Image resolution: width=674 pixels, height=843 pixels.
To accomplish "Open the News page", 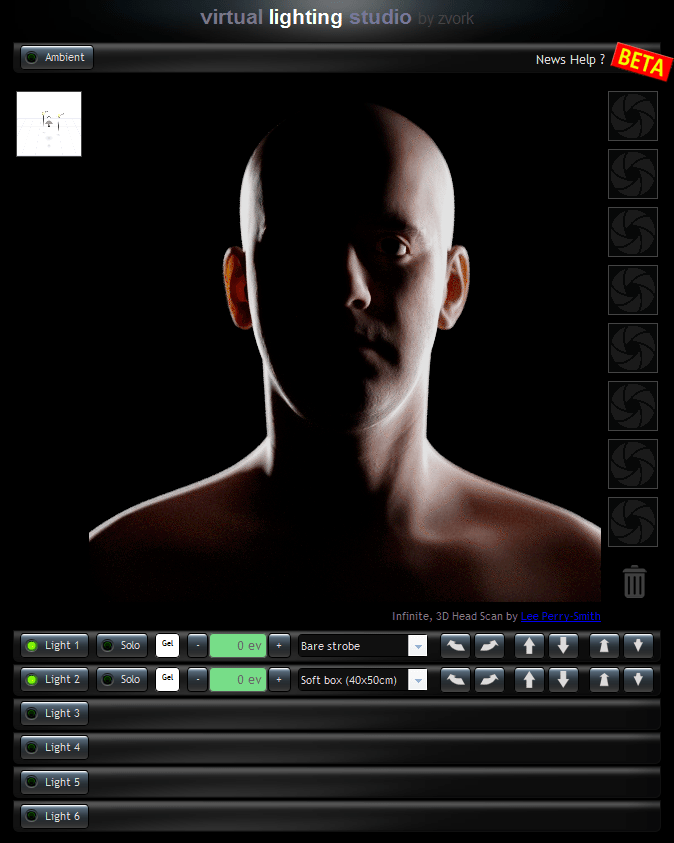I will pos(551,60).
